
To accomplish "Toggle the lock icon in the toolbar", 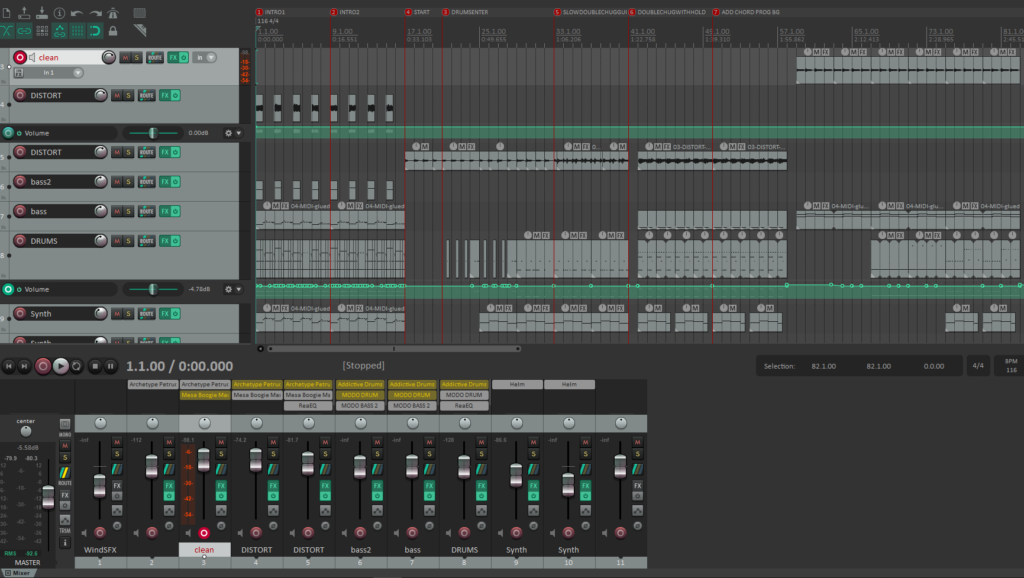I will 113,31.
